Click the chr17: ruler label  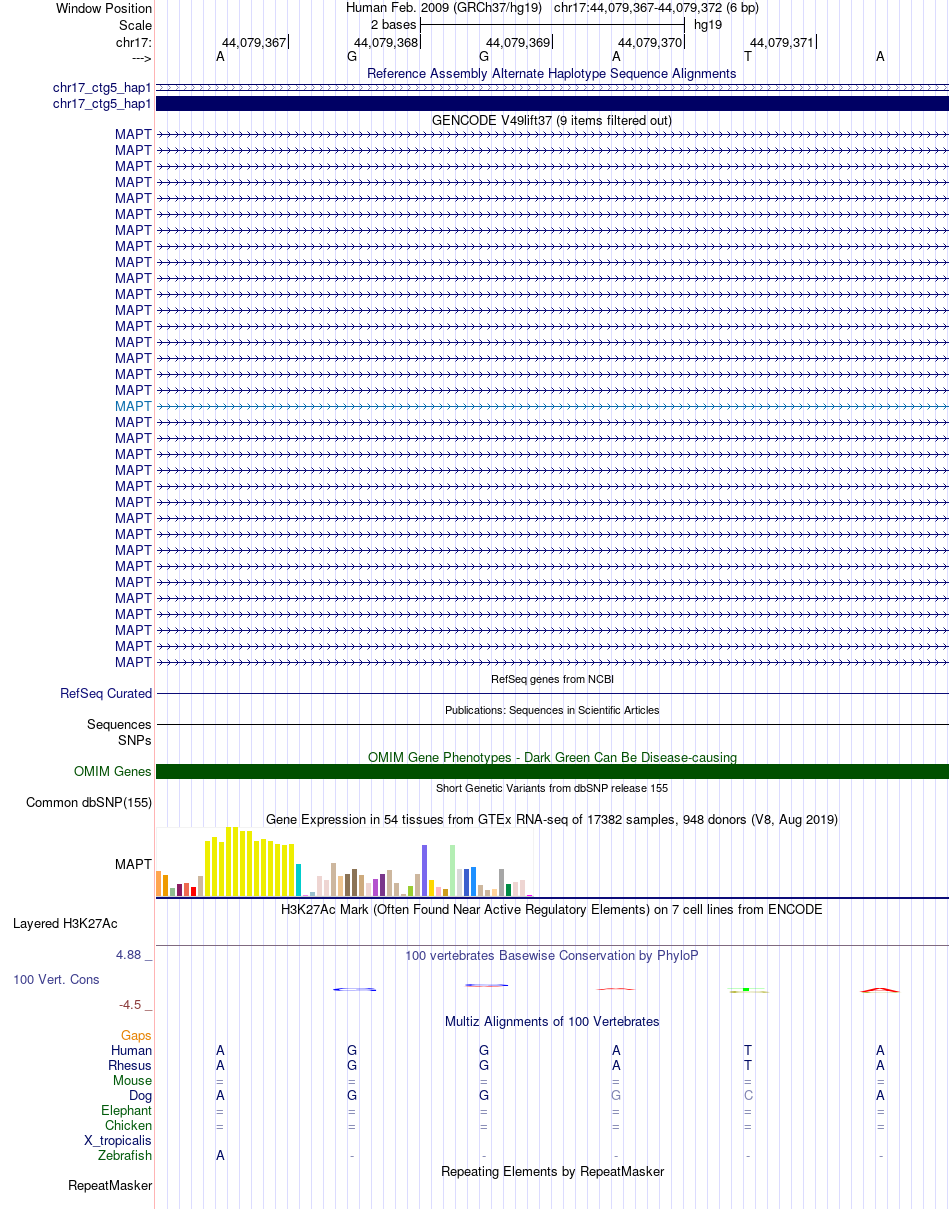pos(134,42)
